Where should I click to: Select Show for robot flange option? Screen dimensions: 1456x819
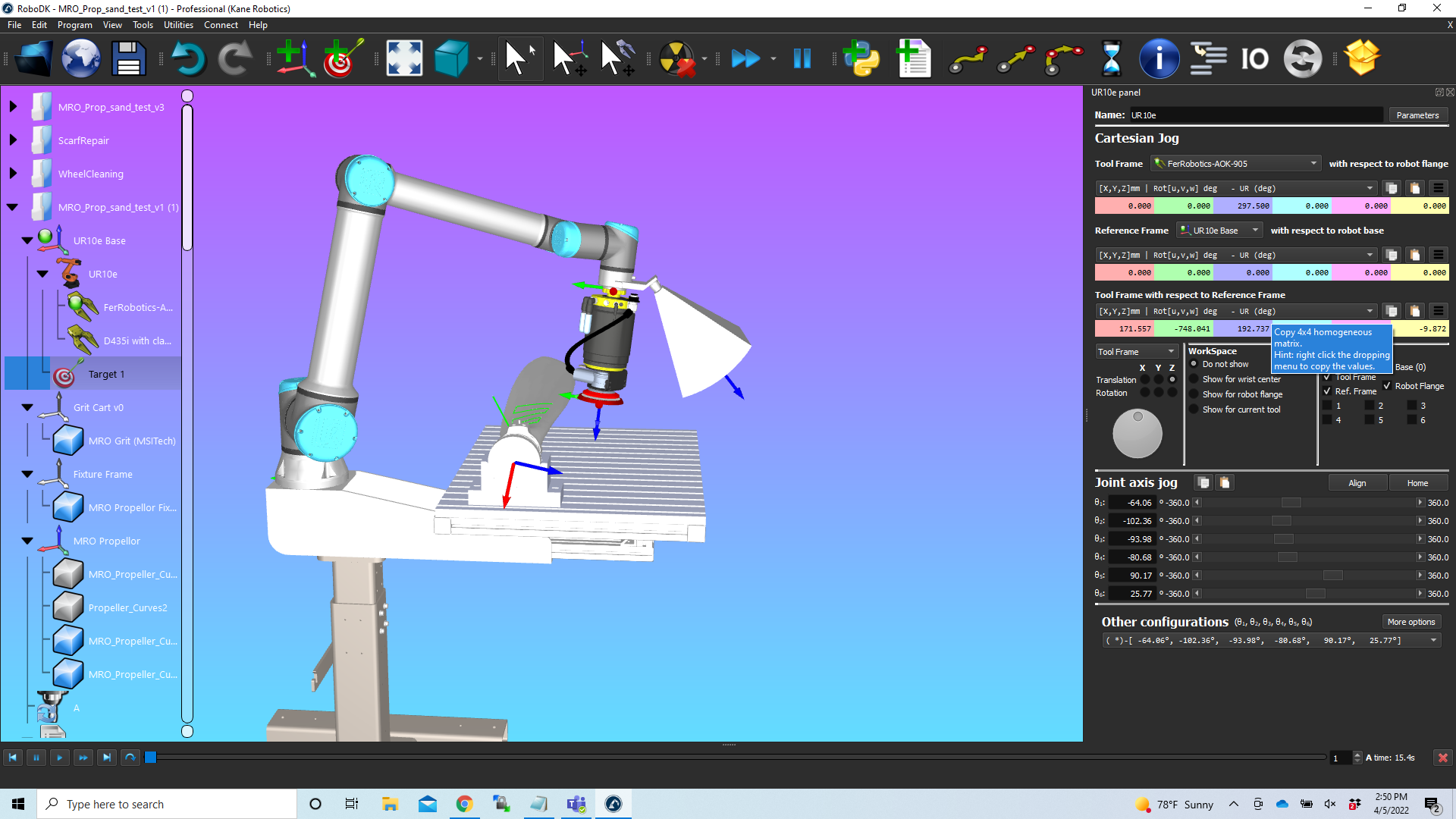pos(1194,394)
